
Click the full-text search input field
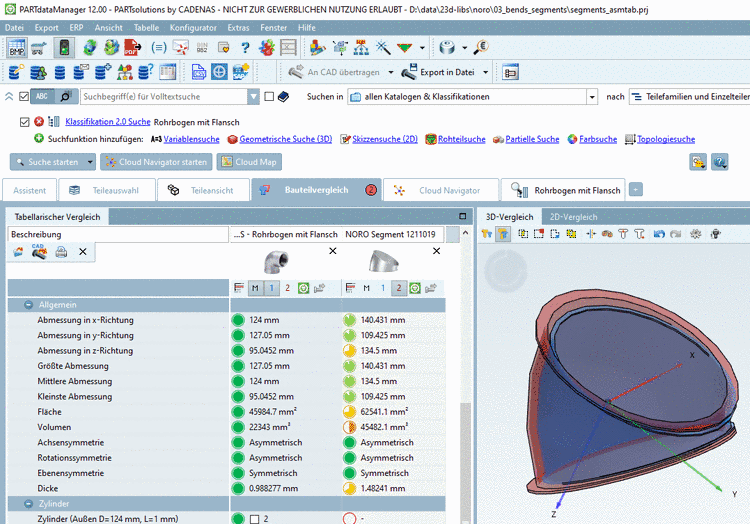coord(164,97)
